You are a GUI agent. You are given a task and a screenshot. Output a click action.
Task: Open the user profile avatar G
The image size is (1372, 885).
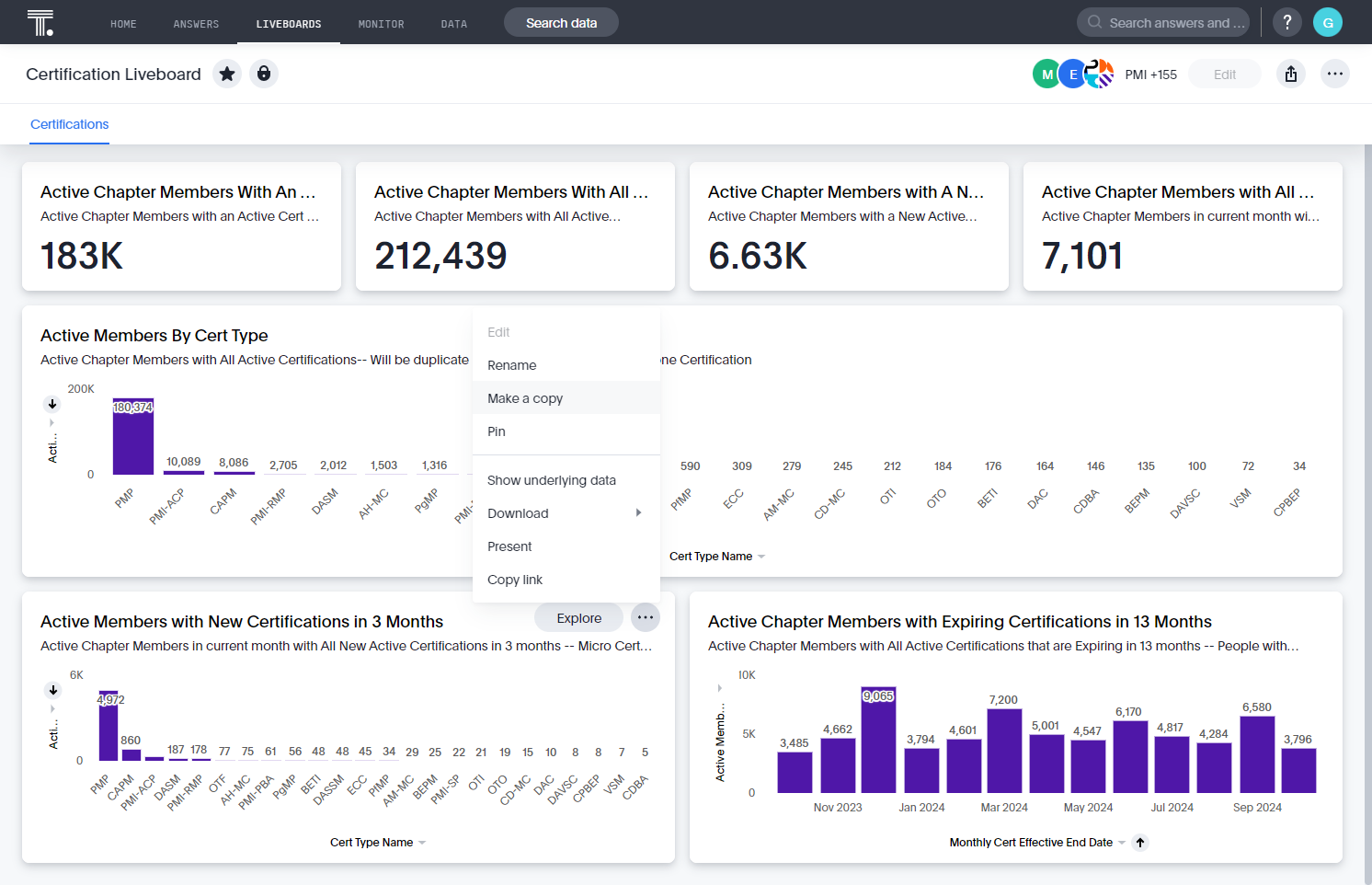1328,22
